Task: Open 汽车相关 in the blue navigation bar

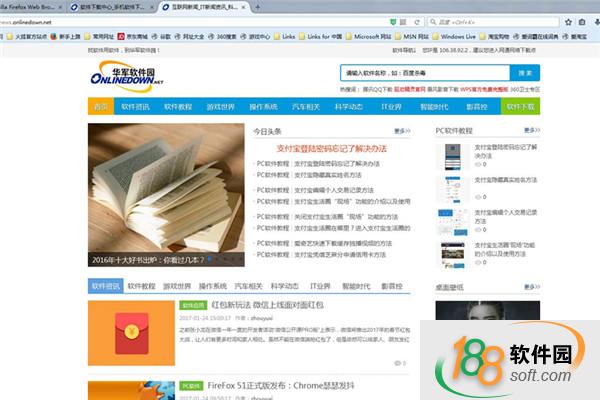Action: tap(306, 106)
